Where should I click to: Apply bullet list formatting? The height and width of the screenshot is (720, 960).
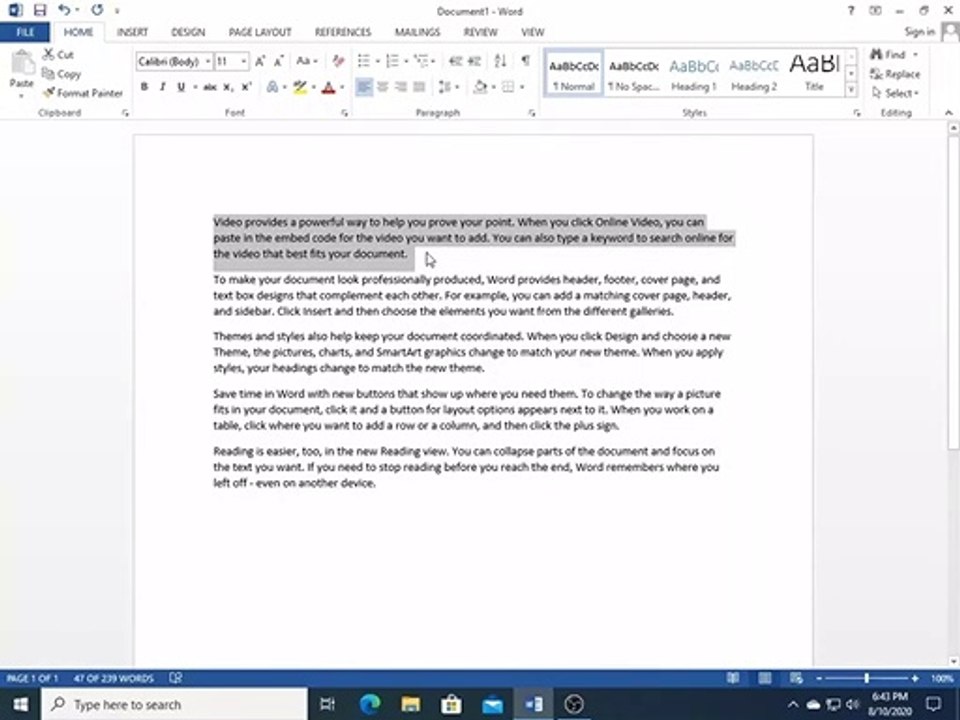click(x=364, y=61)
